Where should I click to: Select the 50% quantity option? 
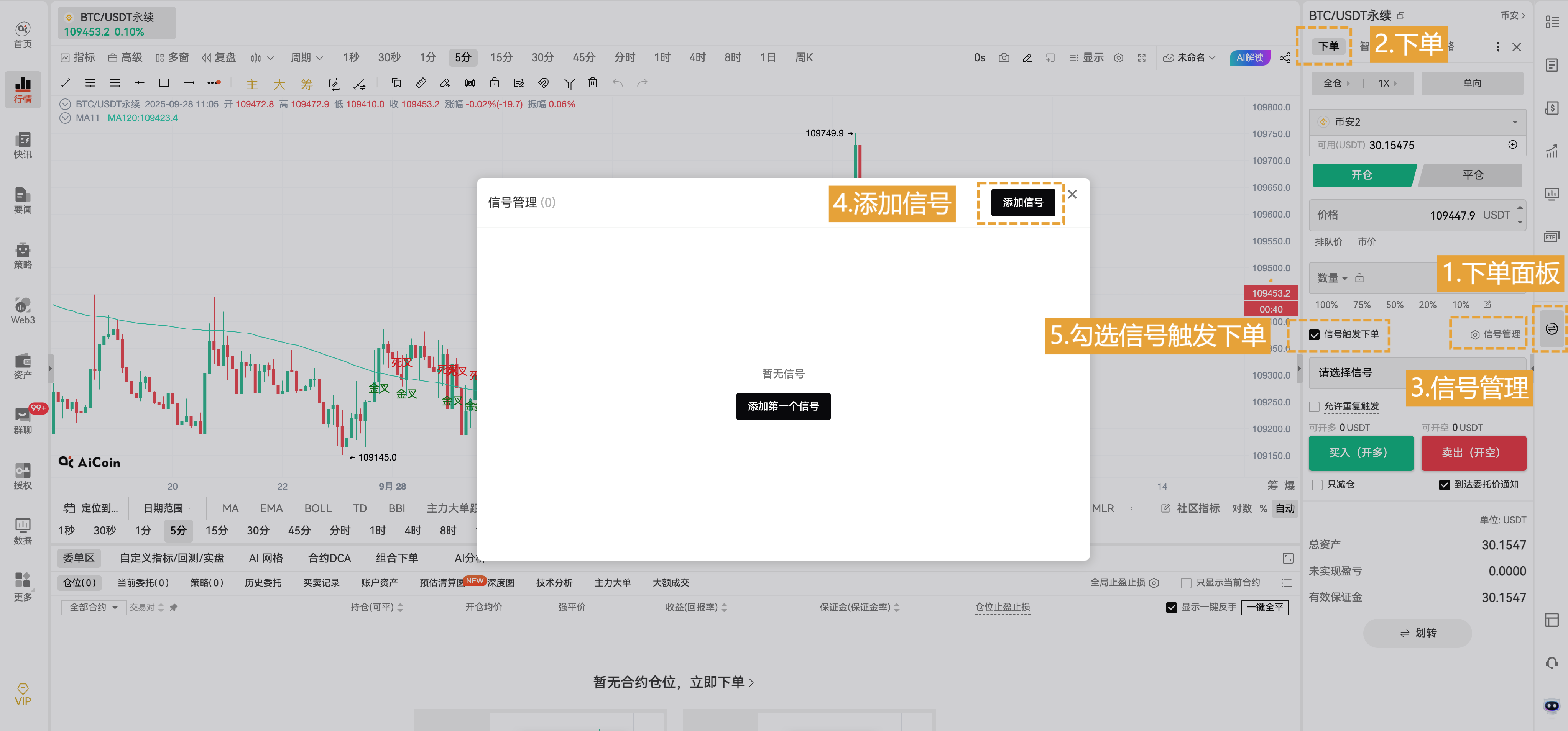1394,305
